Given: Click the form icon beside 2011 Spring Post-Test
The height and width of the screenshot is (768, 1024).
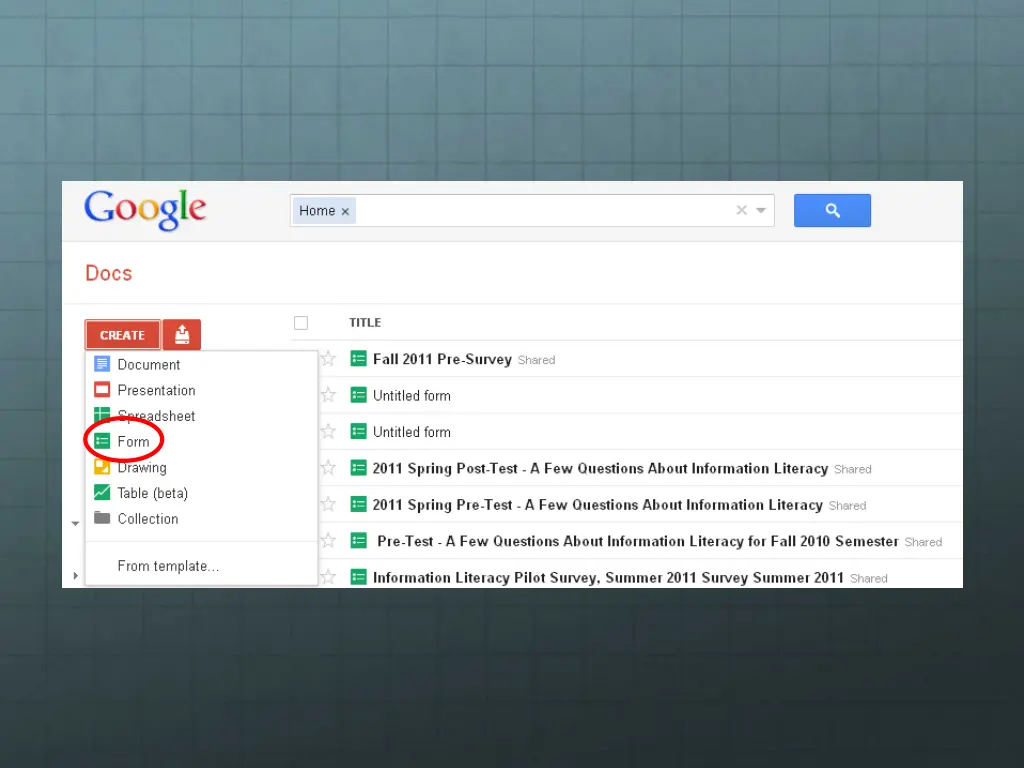Looking at the screenshot, I should (359, 468).
